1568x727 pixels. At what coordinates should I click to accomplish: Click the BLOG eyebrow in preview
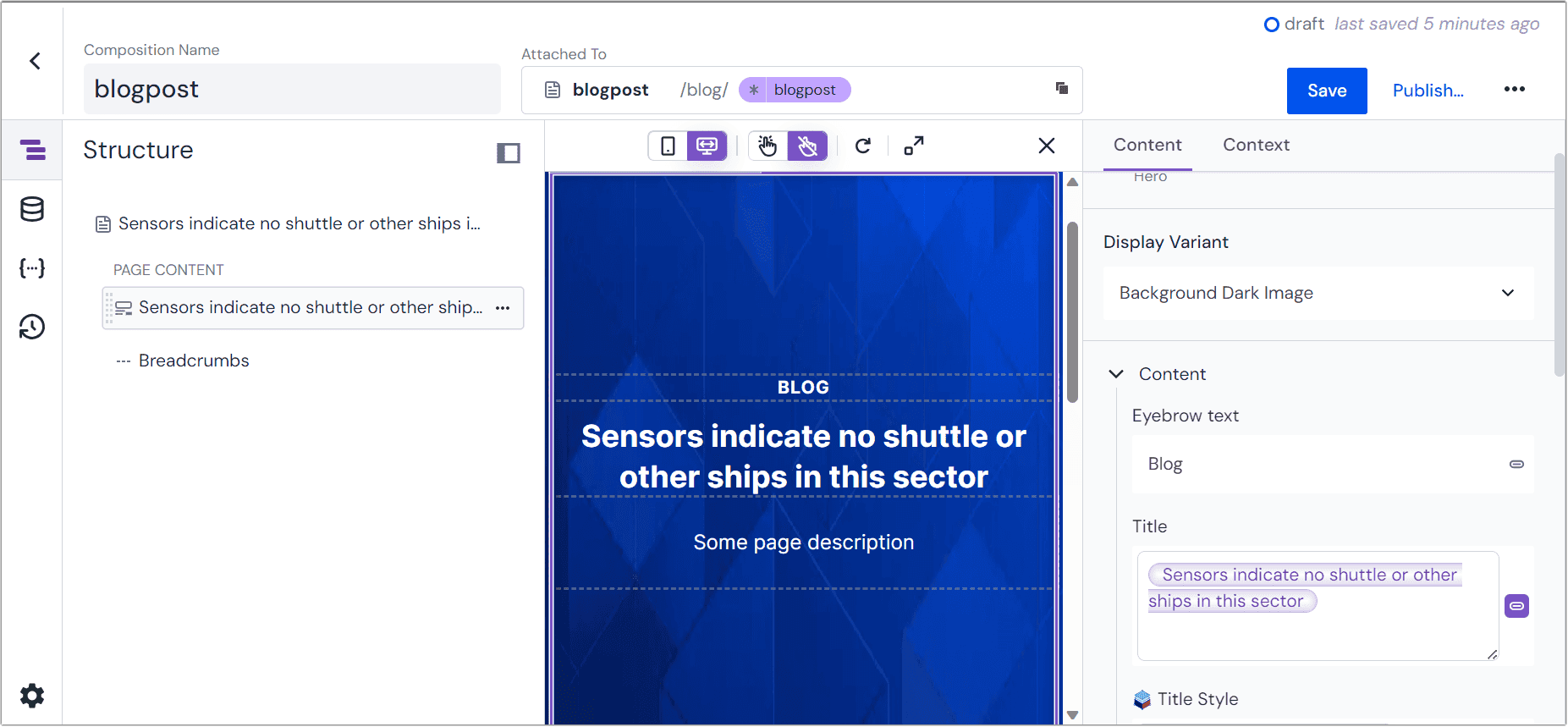point(804,388)
